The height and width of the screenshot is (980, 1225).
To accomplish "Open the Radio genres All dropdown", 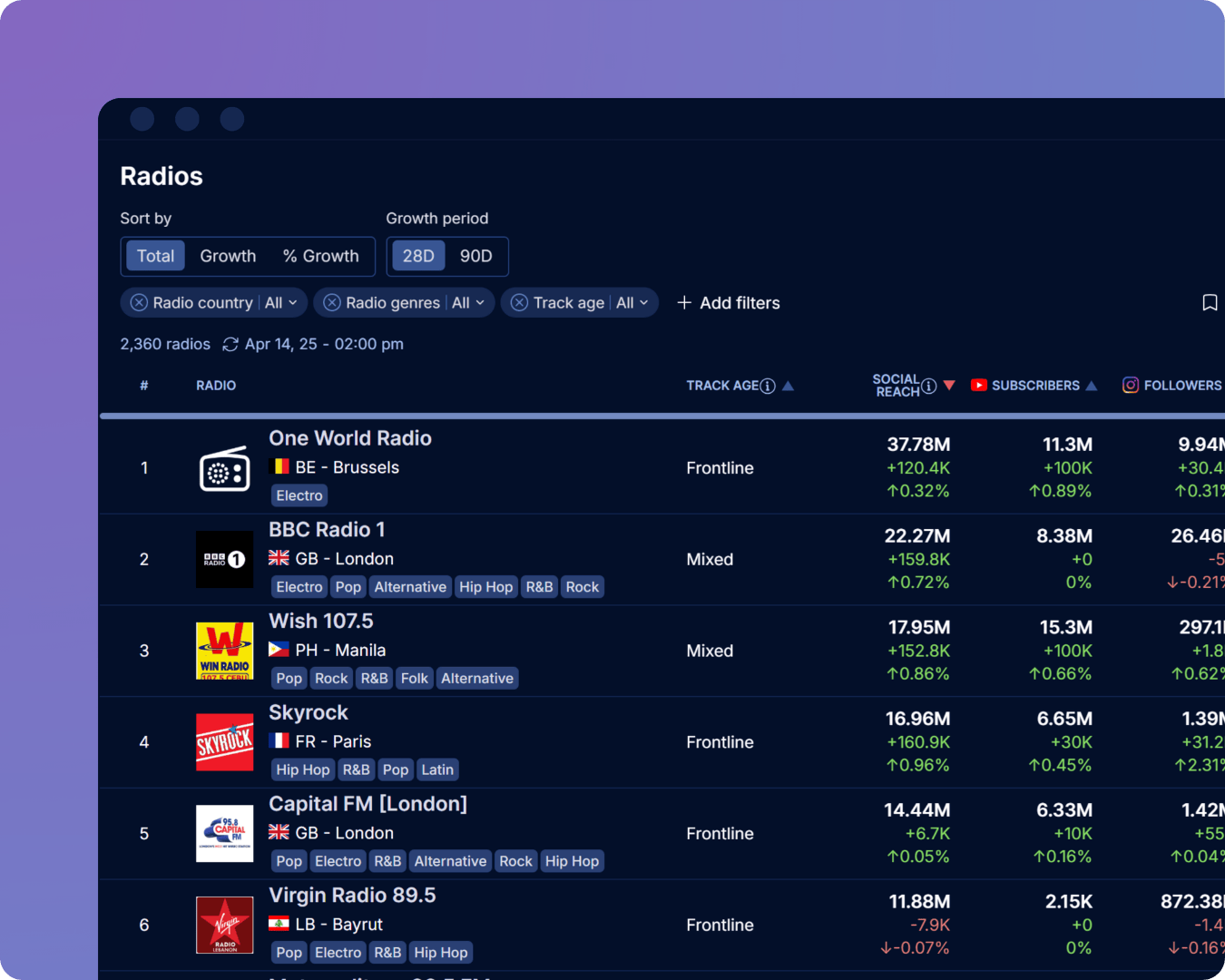I will [x=468, y=303].
